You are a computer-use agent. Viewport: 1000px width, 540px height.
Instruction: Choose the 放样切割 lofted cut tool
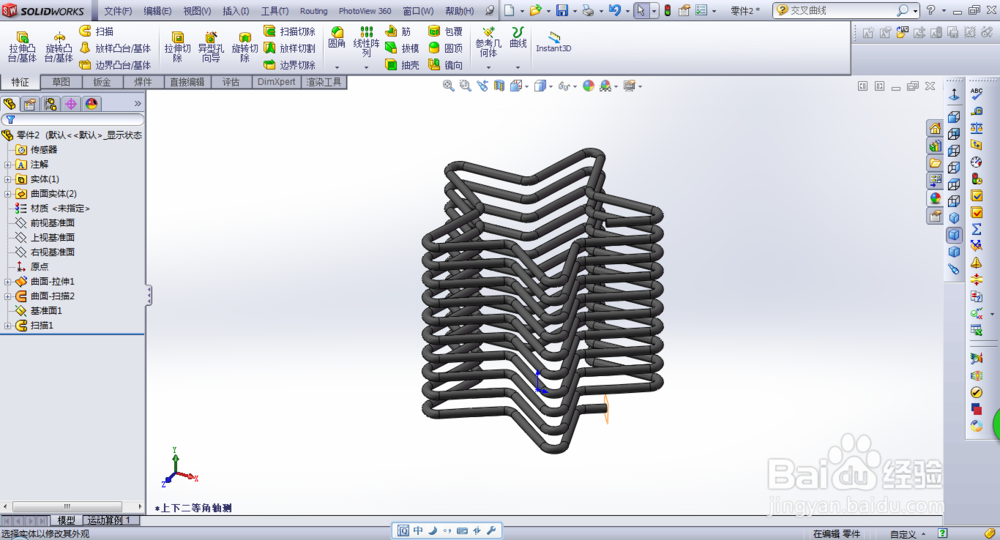(290, 48)
